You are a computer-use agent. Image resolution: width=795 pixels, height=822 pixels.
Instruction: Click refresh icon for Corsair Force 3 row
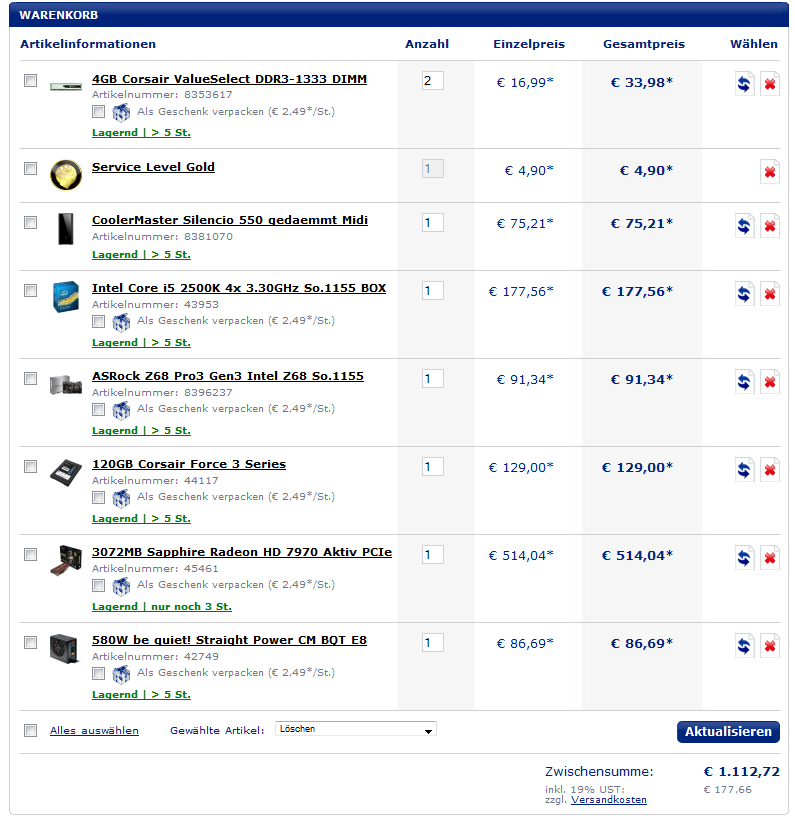click(744, 470)
